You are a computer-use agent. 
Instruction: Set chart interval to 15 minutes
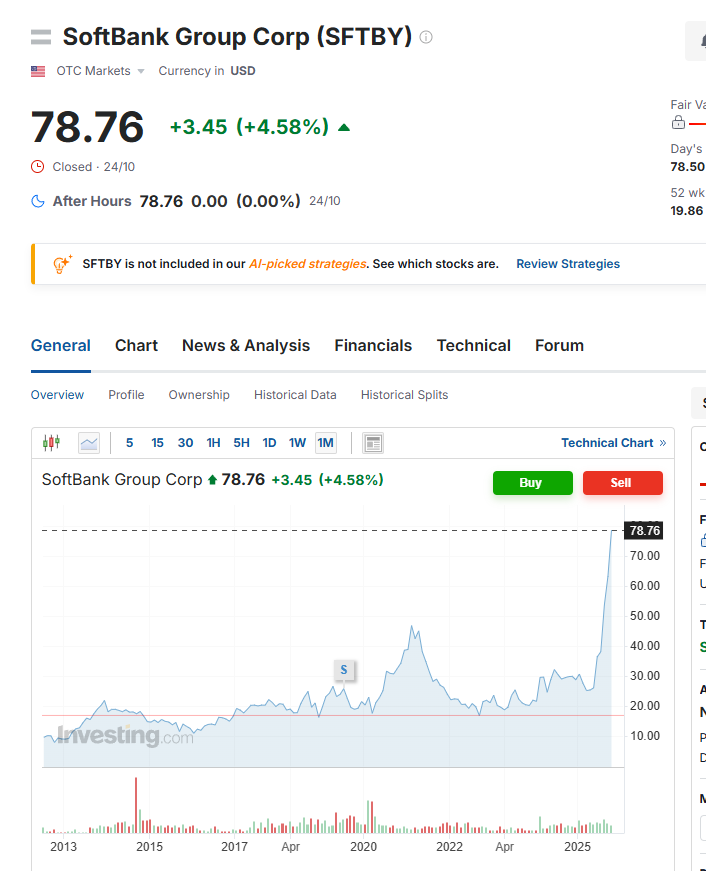click(x=157, y=443)
